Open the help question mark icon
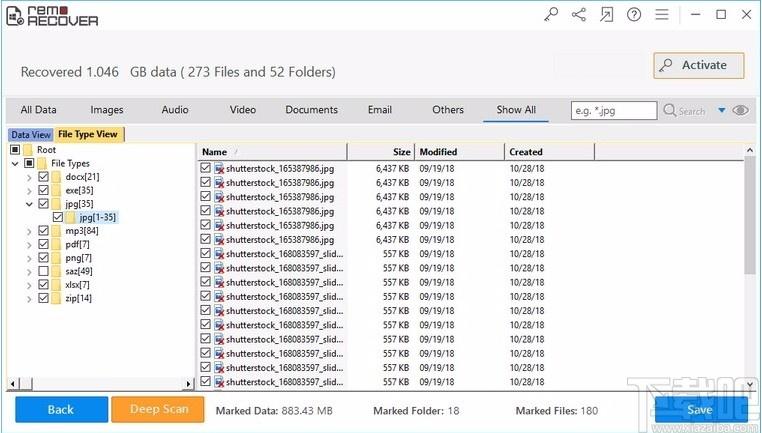 tap(634, 15)
